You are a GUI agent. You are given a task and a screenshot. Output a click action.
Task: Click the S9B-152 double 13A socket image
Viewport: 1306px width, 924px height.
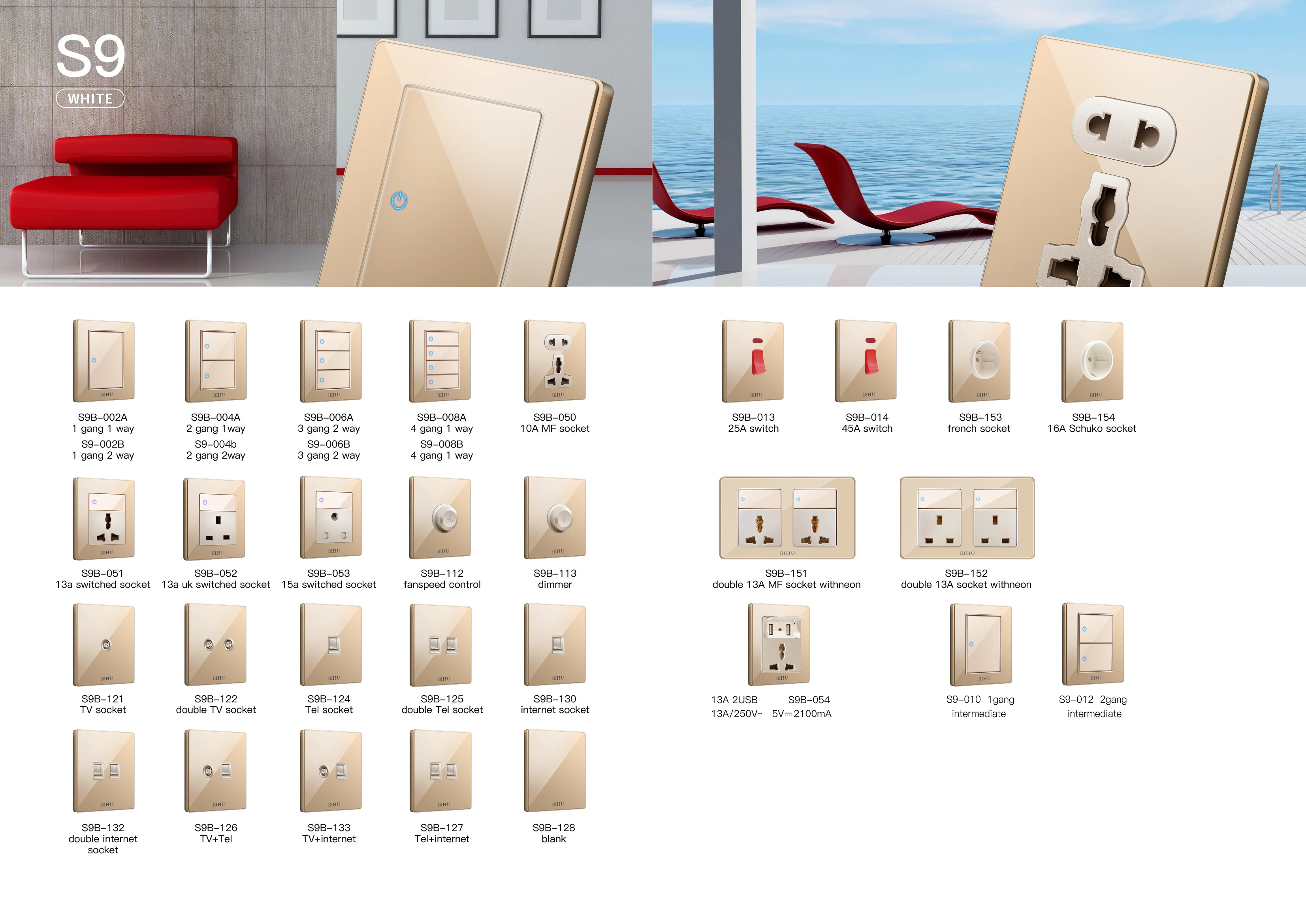(x=967, y=518)
